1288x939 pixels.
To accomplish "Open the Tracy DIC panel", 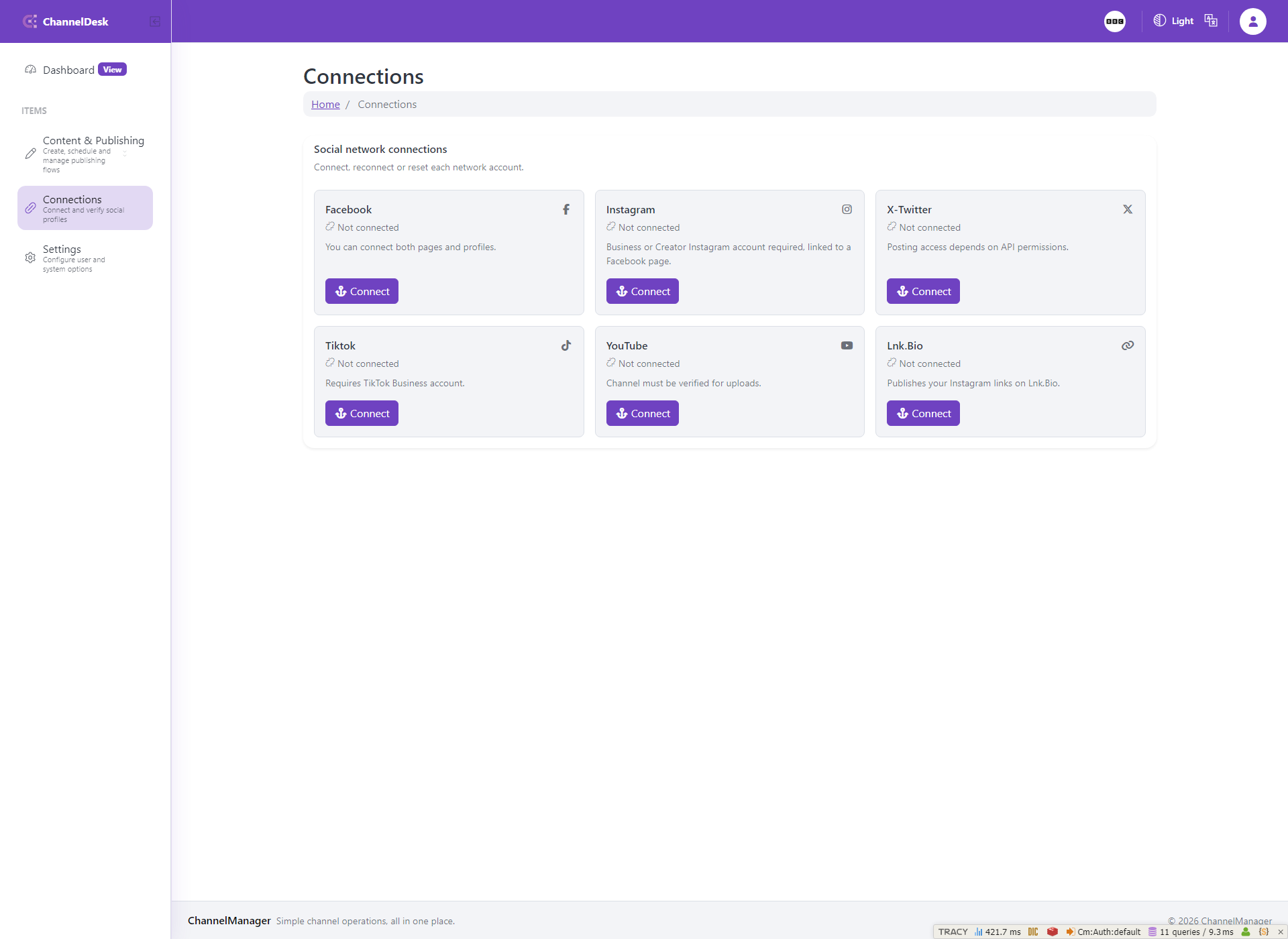I will coord(1033,932).
